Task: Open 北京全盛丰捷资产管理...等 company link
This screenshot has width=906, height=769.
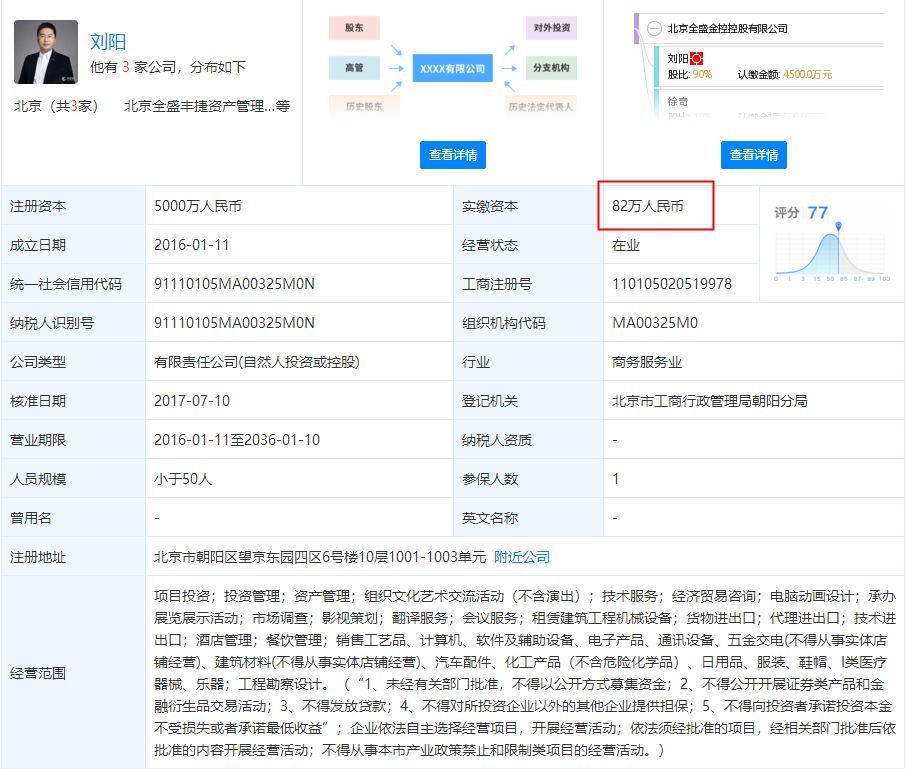Action: point(207,106)
